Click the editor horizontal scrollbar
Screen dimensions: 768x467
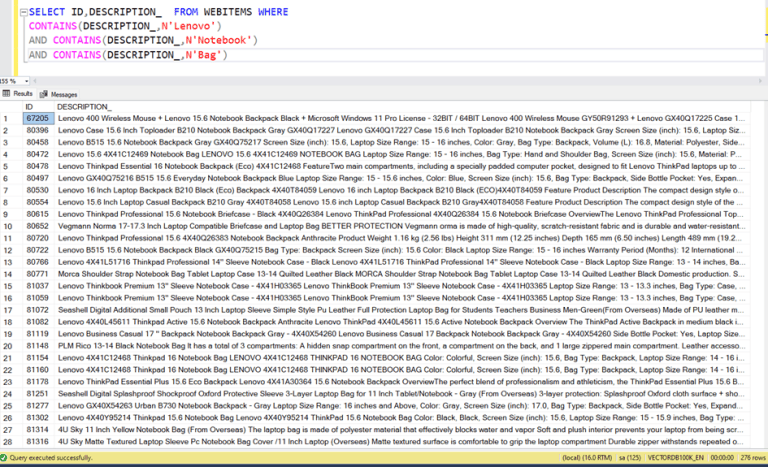point(397,81)
